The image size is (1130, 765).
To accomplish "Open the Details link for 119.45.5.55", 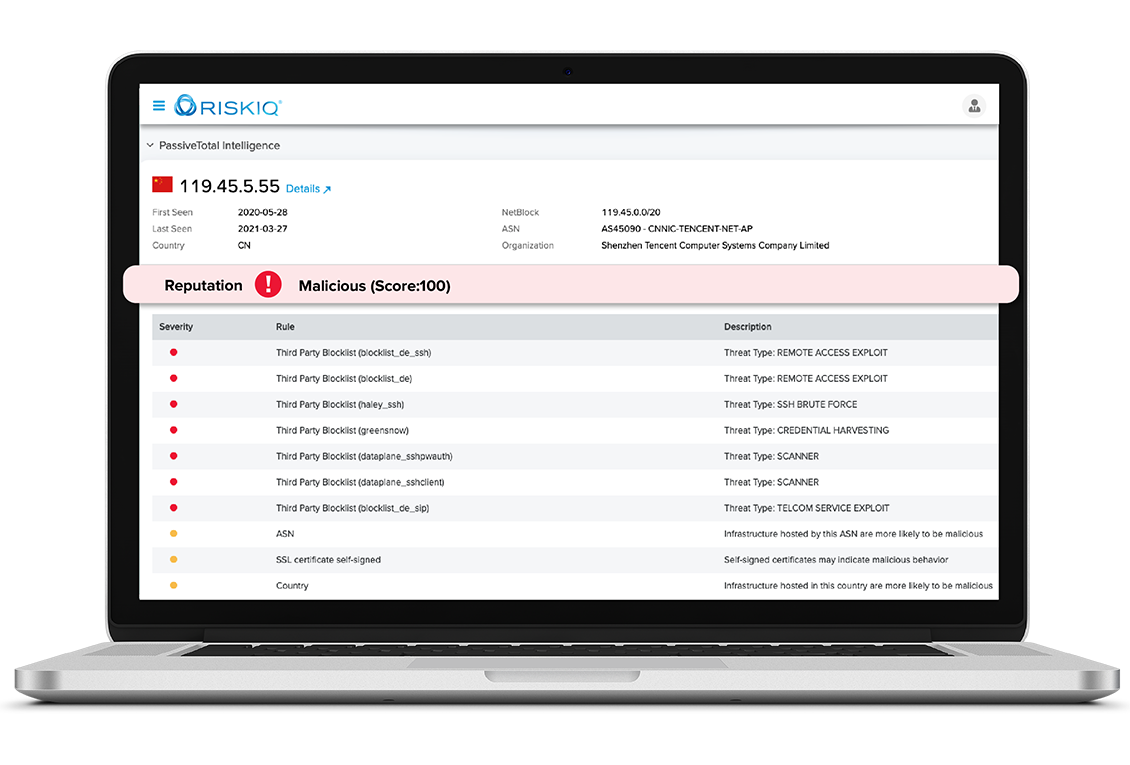I will [308, 189].
